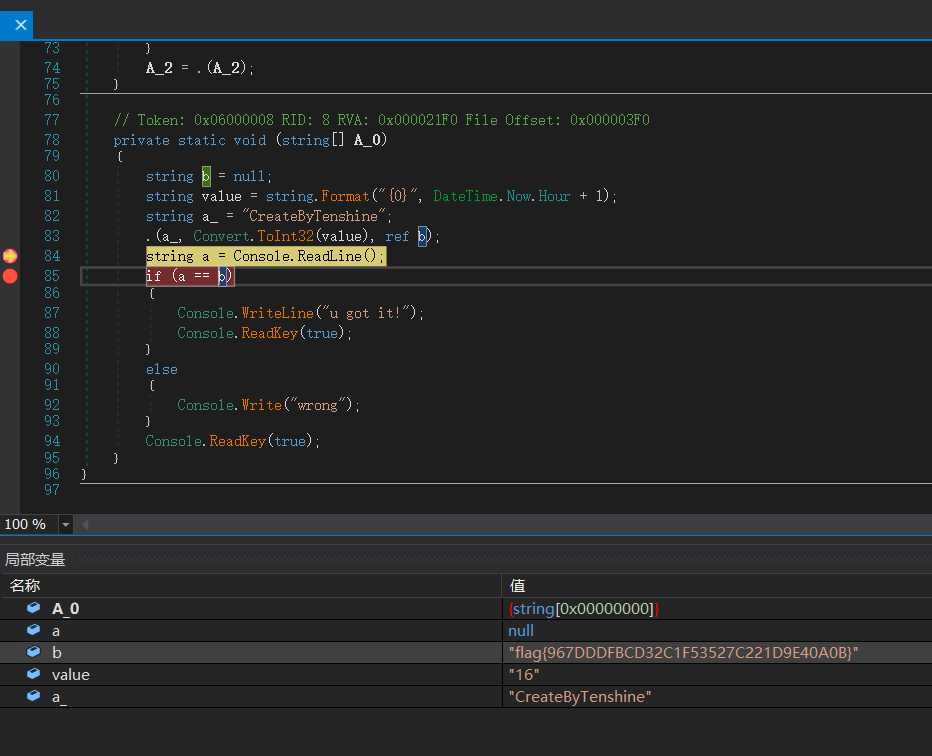Select the 名称 column header
This screenshot has height=756, width=932.
24,586
